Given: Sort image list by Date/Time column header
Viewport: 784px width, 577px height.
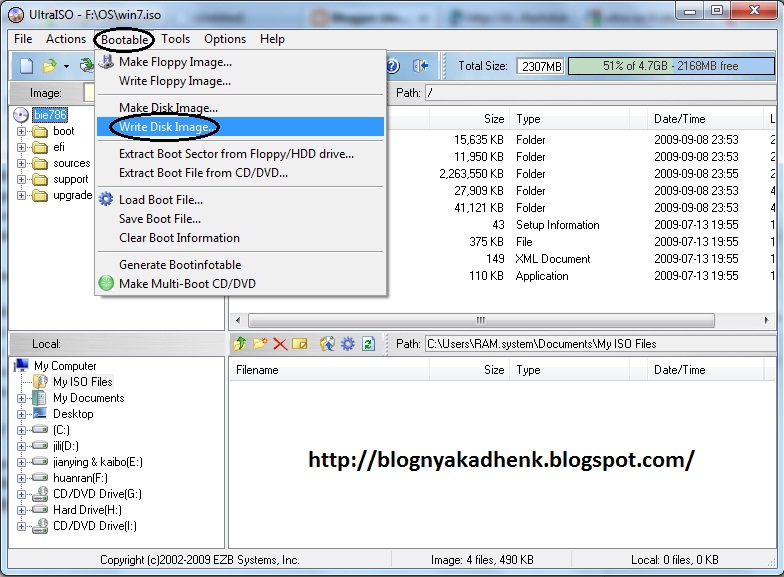Looking at the screenshot, I should (x=705, y=119).
